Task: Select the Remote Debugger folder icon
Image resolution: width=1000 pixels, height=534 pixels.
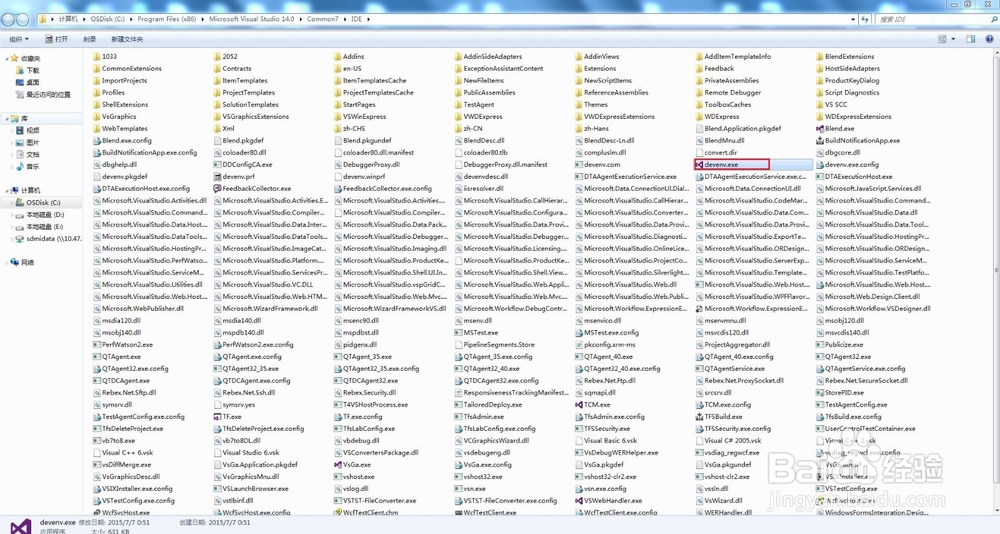Action: coord(700,93)
